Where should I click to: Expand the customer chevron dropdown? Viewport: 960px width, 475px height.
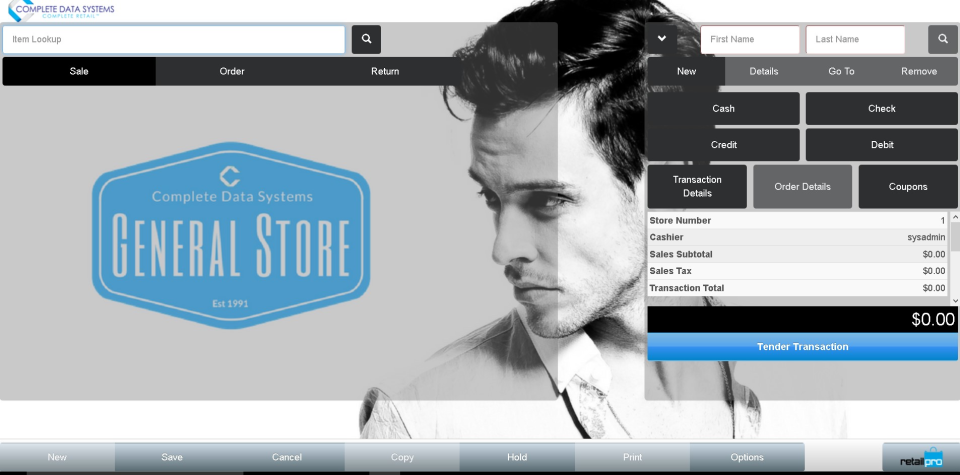(662, 39)
